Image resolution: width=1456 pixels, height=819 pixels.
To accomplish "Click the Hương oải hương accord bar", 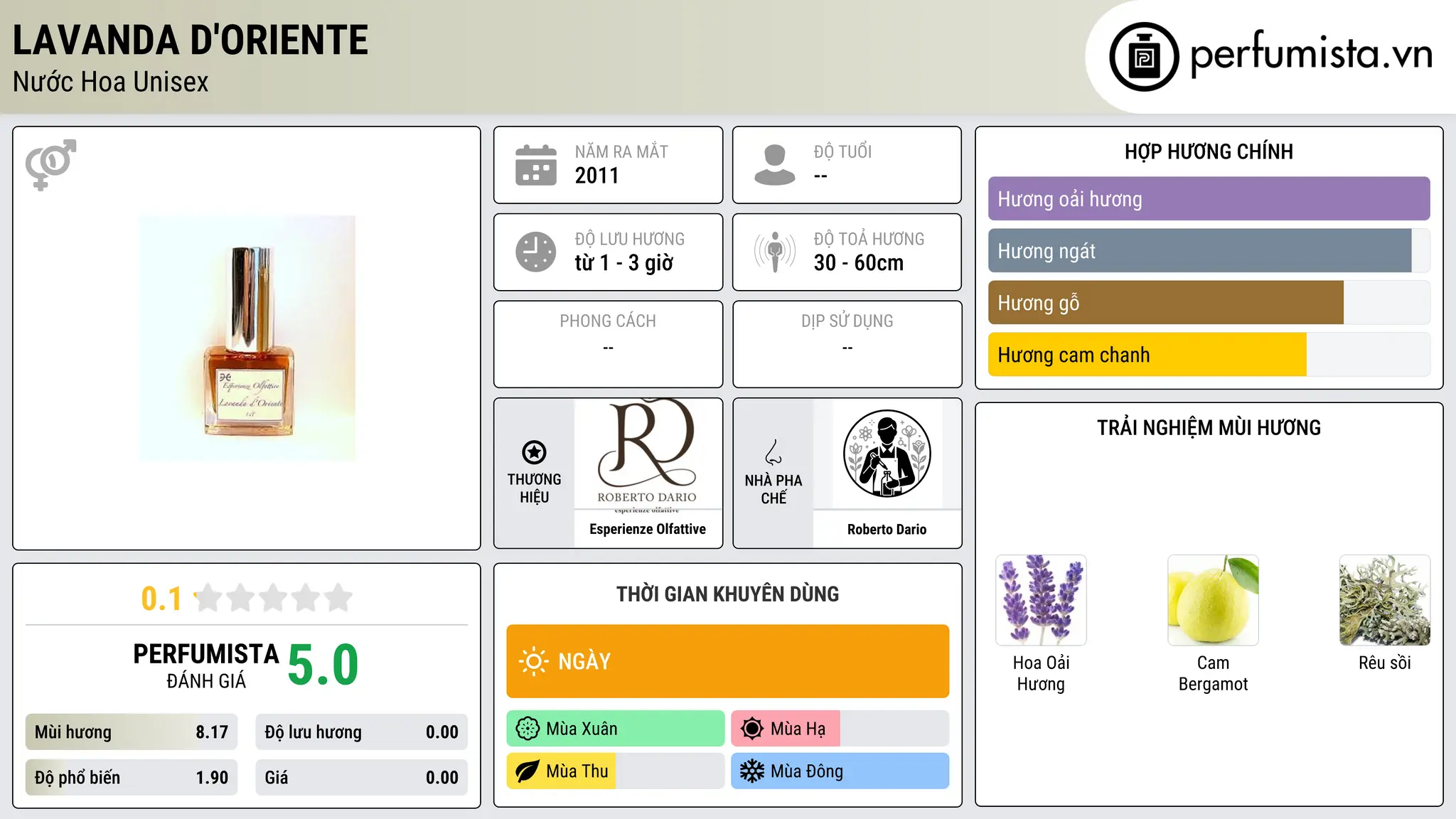I will click(1209, 199).
